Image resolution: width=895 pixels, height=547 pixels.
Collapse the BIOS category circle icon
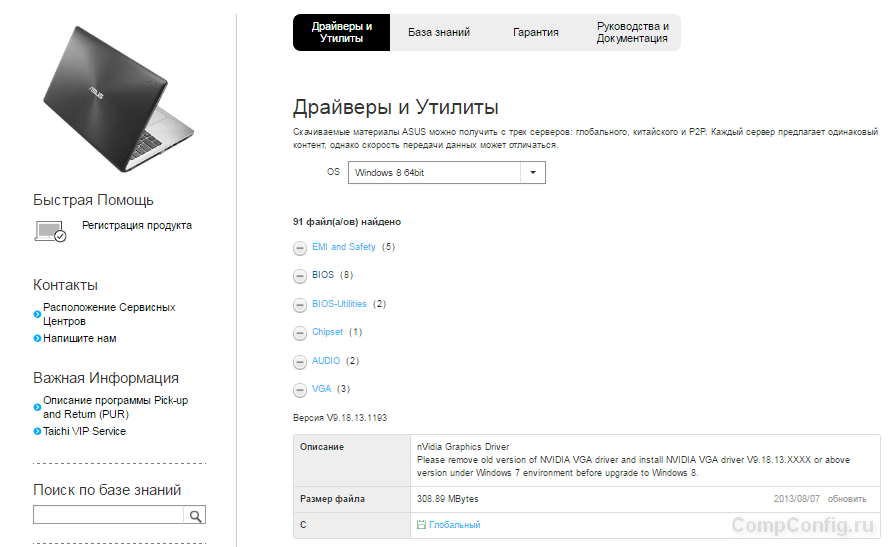coord(300,276)
